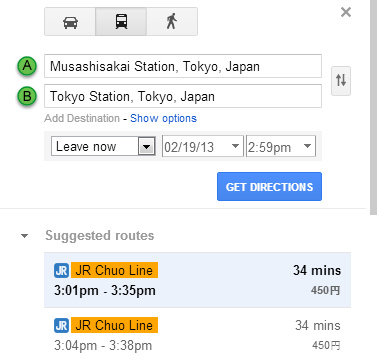Select the driving car mode icon
The width and height of the screenshot is (379, 362).
[70, 22]
